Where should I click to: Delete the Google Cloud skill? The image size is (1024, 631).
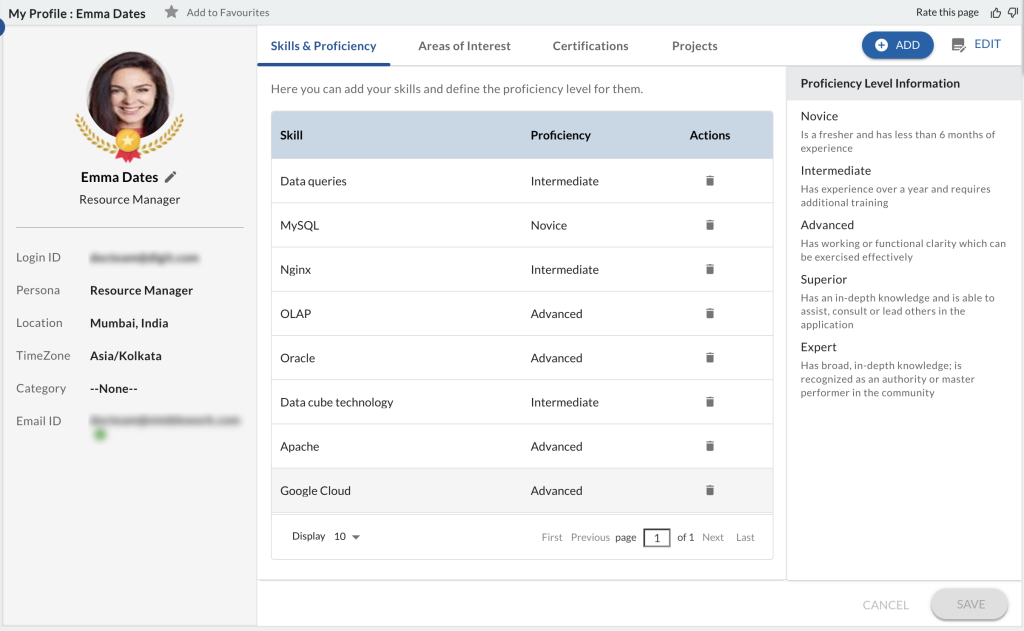709,490
